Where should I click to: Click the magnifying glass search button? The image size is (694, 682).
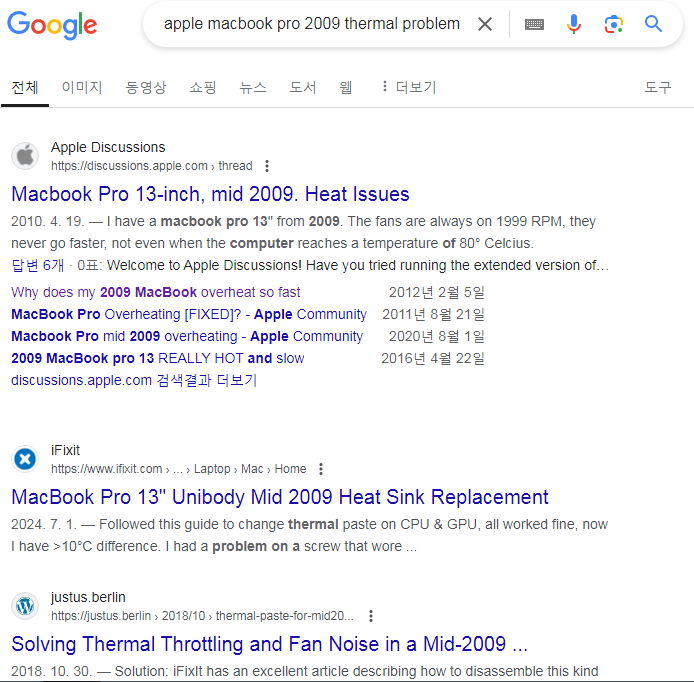pyautogui.click(x=653, y=24)
